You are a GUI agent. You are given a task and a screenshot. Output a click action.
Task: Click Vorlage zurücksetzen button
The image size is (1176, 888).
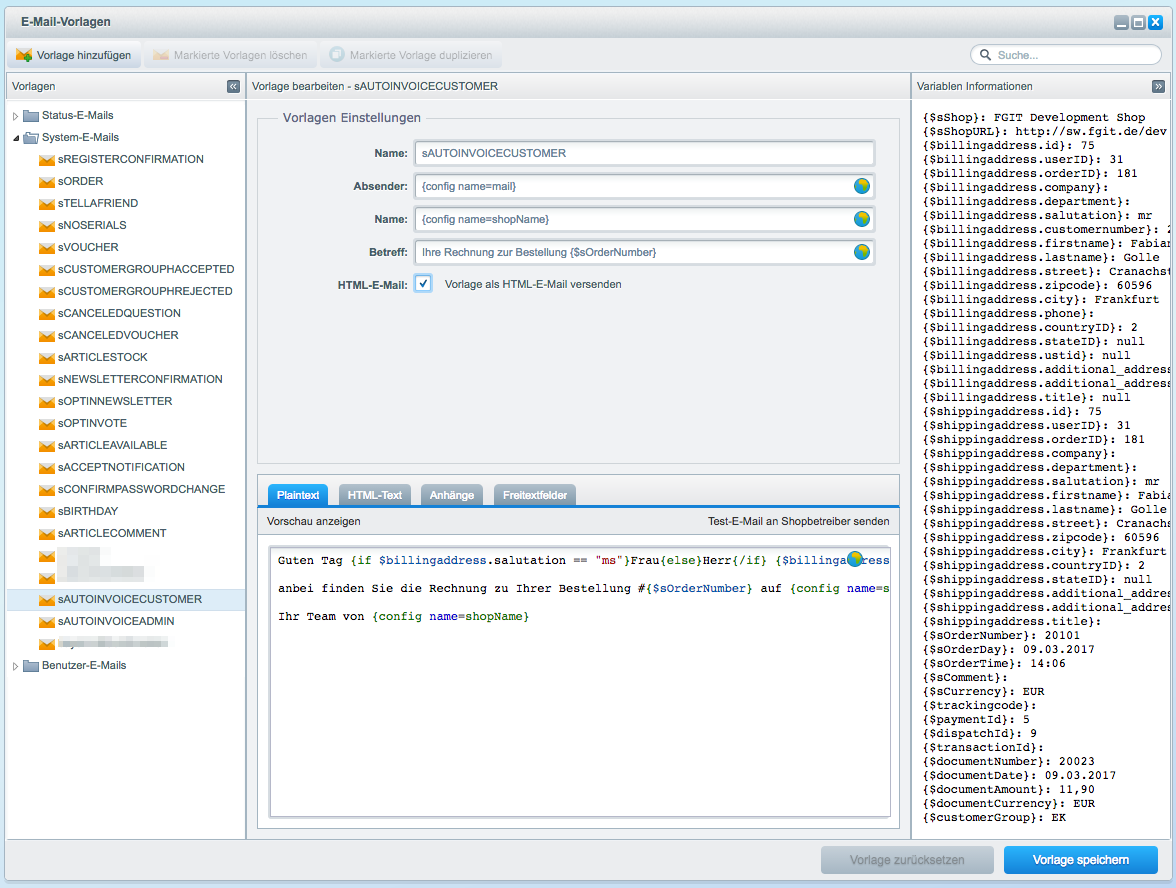point(907,860)
